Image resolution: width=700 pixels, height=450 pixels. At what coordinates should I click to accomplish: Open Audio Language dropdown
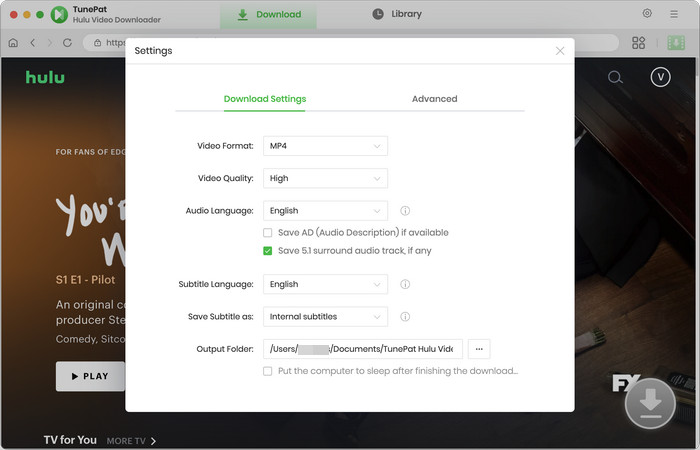[325, 211]
